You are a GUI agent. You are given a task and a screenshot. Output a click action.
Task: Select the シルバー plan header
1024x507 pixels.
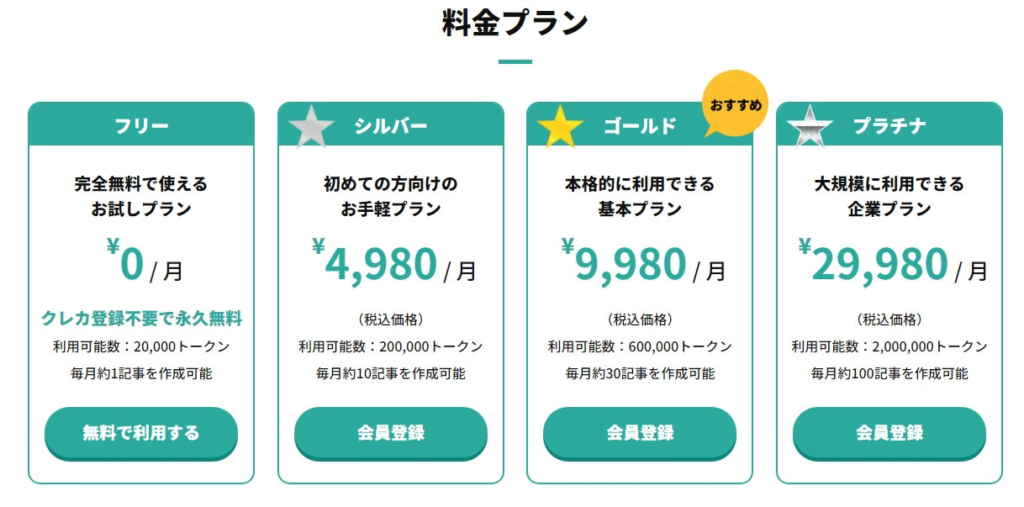pyautogui.click(x=391, y=125)
